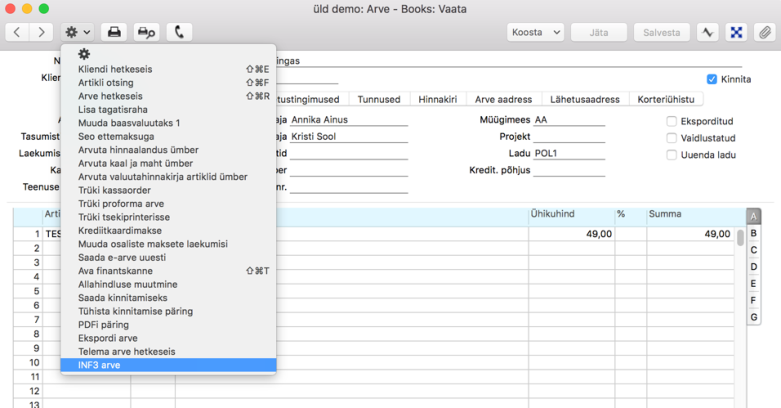Screen dimensions: 781x408
Task: Switch to the Tunnused tab
Action: 379,99
